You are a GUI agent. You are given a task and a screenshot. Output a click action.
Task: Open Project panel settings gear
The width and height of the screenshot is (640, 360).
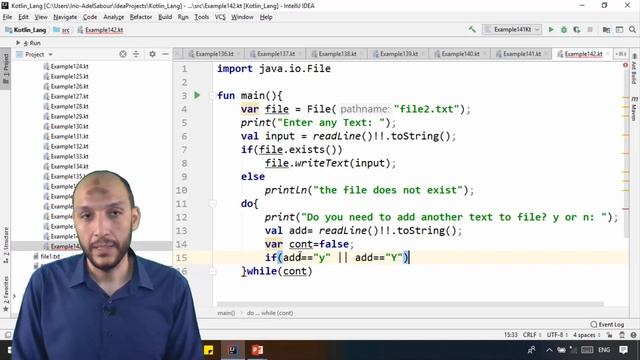pyautogui.click(x=152, y=54)
